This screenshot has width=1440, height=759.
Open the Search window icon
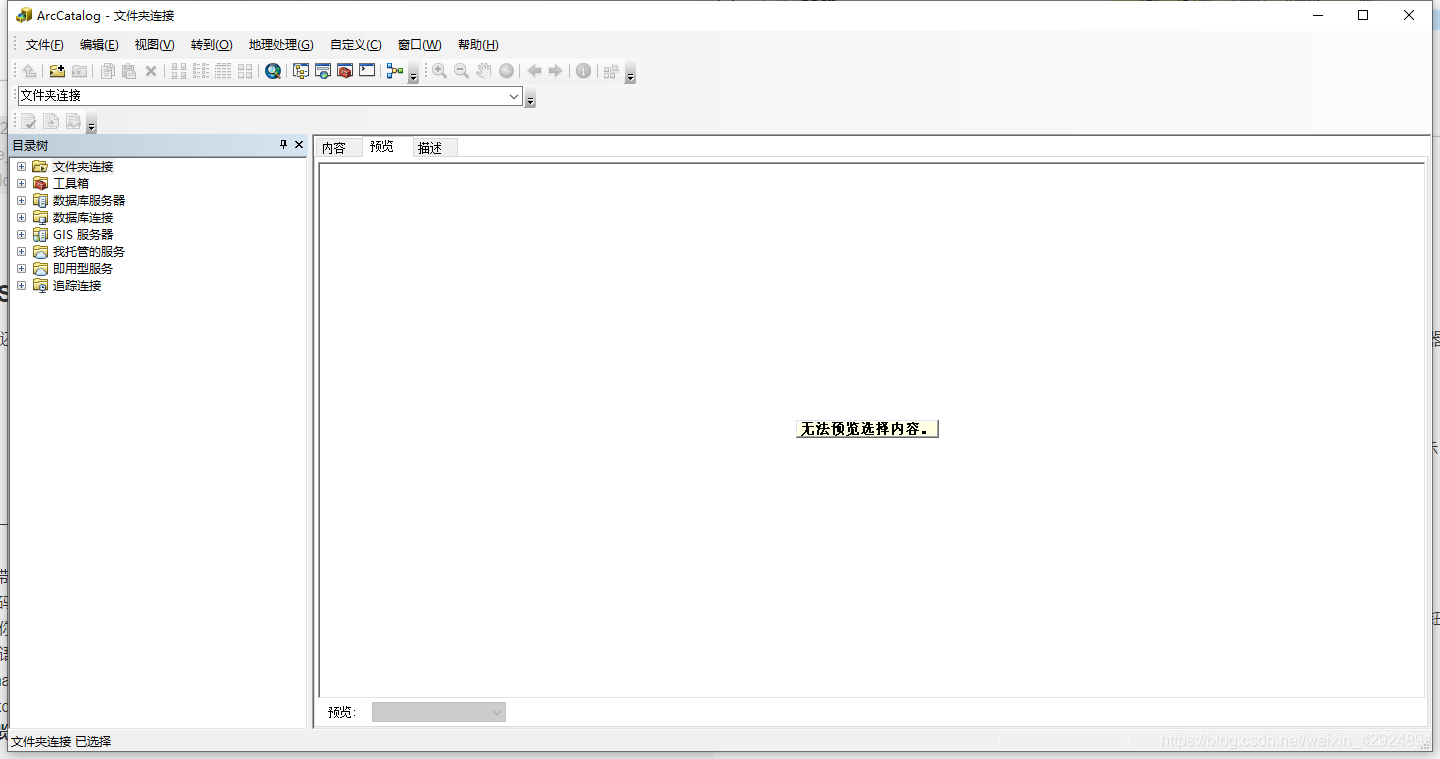[x=323, y=71]
